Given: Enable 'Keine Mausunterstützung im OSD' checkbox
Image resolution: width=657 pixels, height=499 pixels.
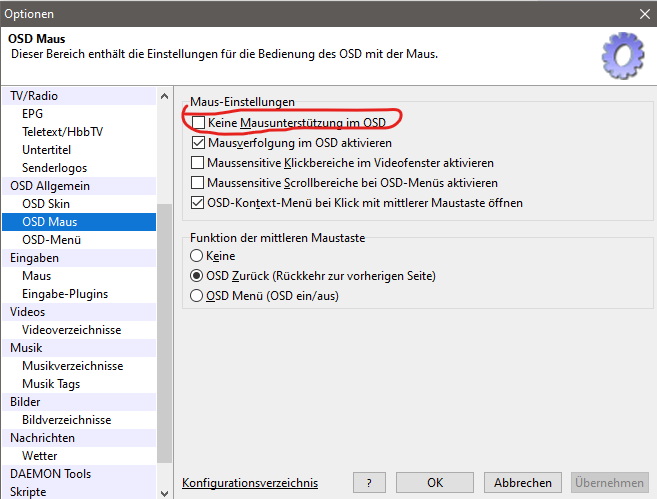Looking at the screenshot, I should 198,123.
